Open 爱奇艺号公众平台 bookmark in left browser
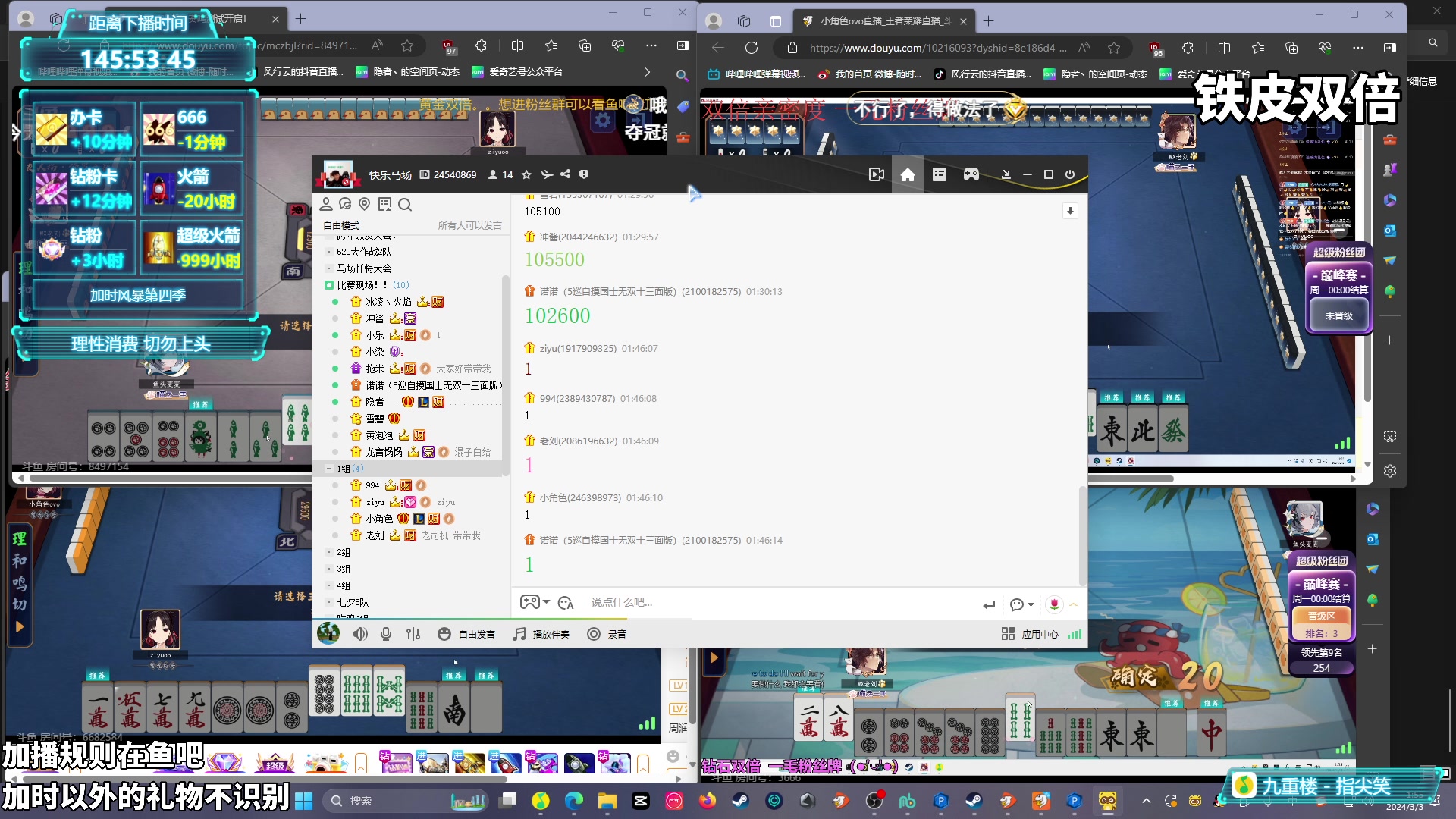The width and height of the screenshot is (1456, 819). (517, 72)
